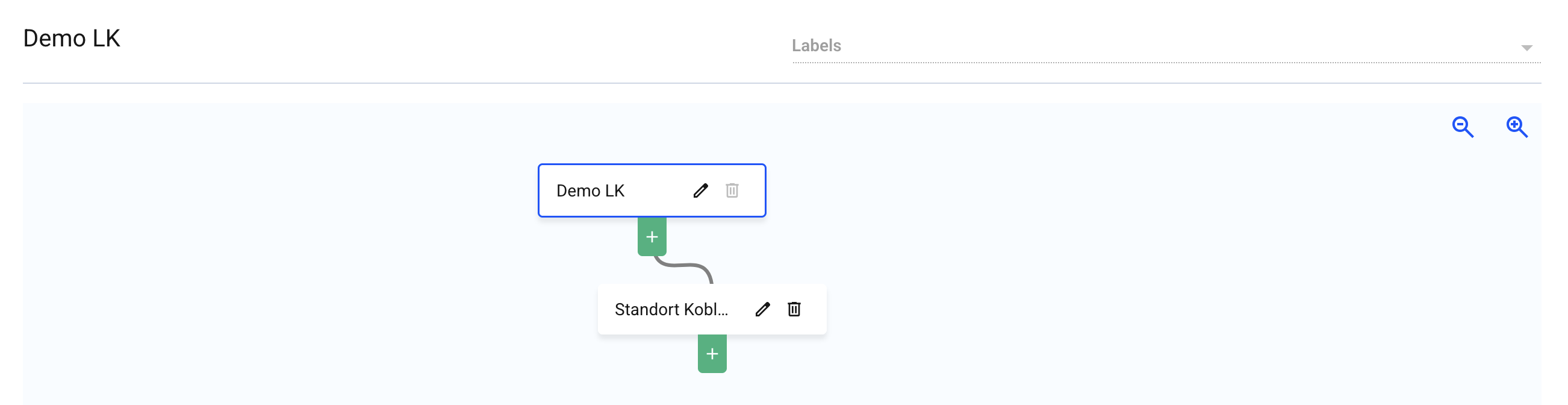Click the Demo LK page heading
Screen dimensions: 1568x405
click(72, 39)
